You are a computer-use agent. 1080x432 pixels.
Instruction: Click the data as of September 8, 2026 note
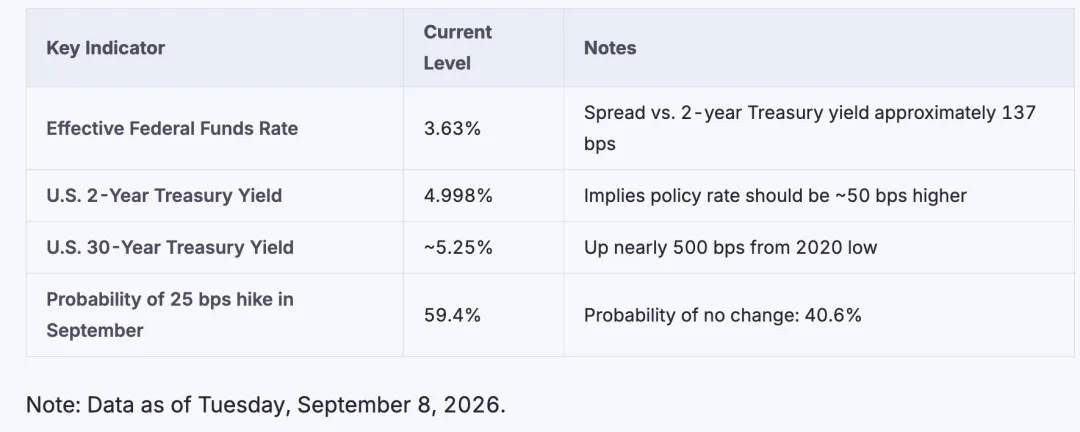point(266,405)
